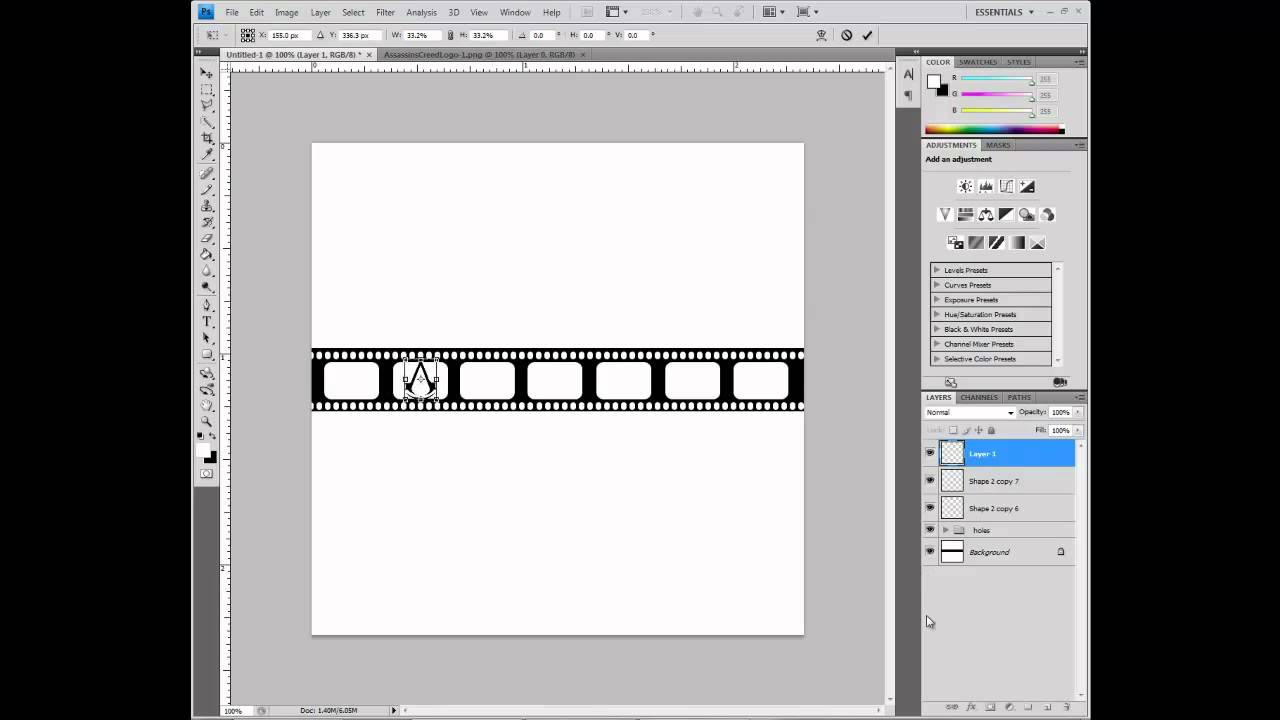Expand Channel Mixer Presets list
This screenshot has height=720, width=1280.
click(x=937, y=344)
